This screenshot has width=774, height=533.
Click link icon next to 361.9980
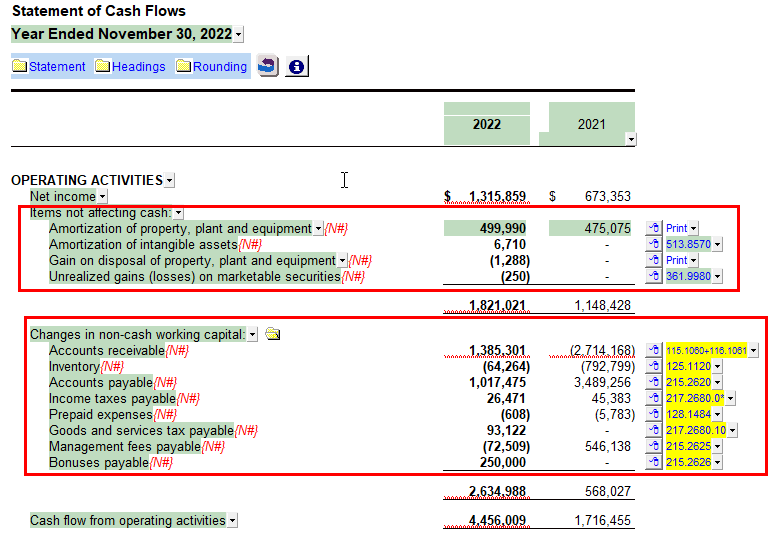point(654,276)
